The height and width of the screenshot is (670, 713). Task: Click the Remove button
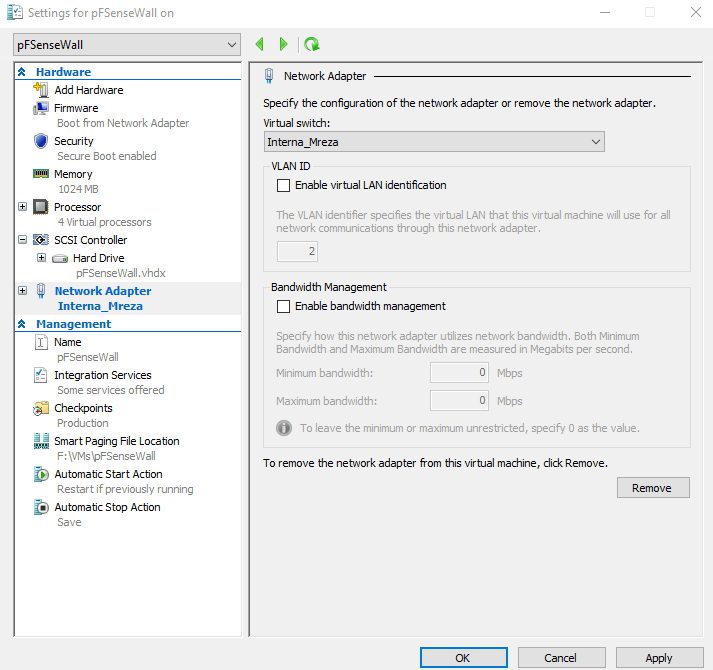(x=653, y=488)
